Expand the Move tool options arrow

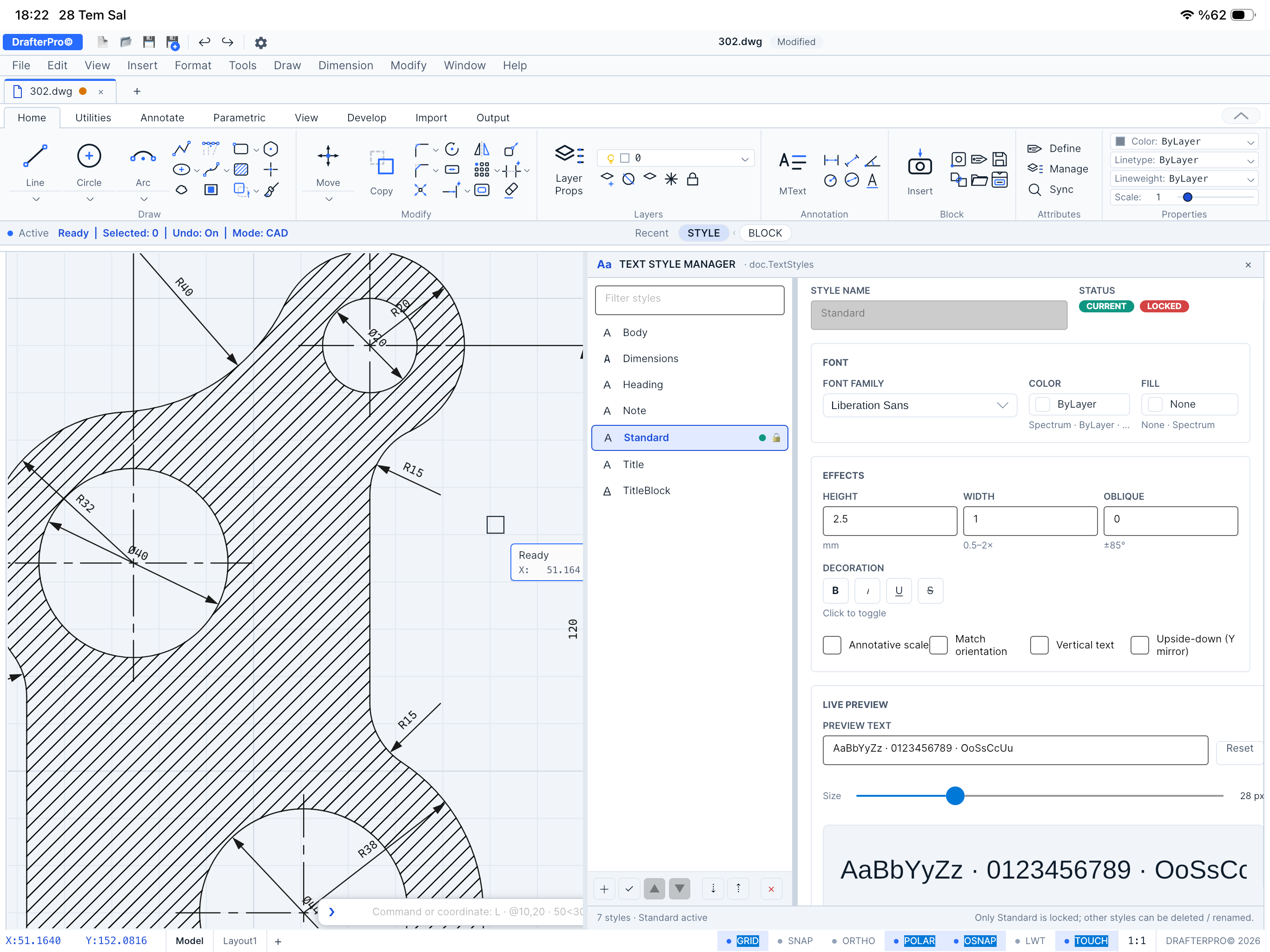(328, 198)
